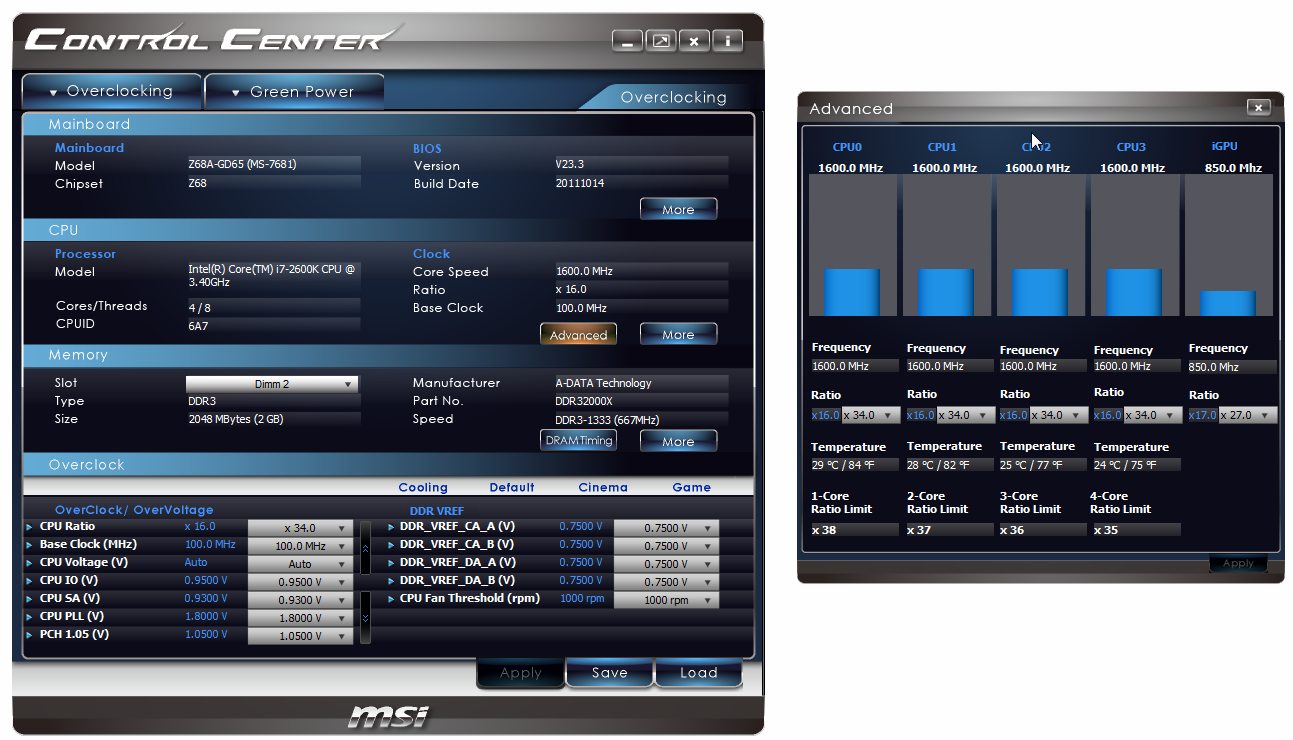Click the Load button
1293x740 pixels.
[698, 673]
